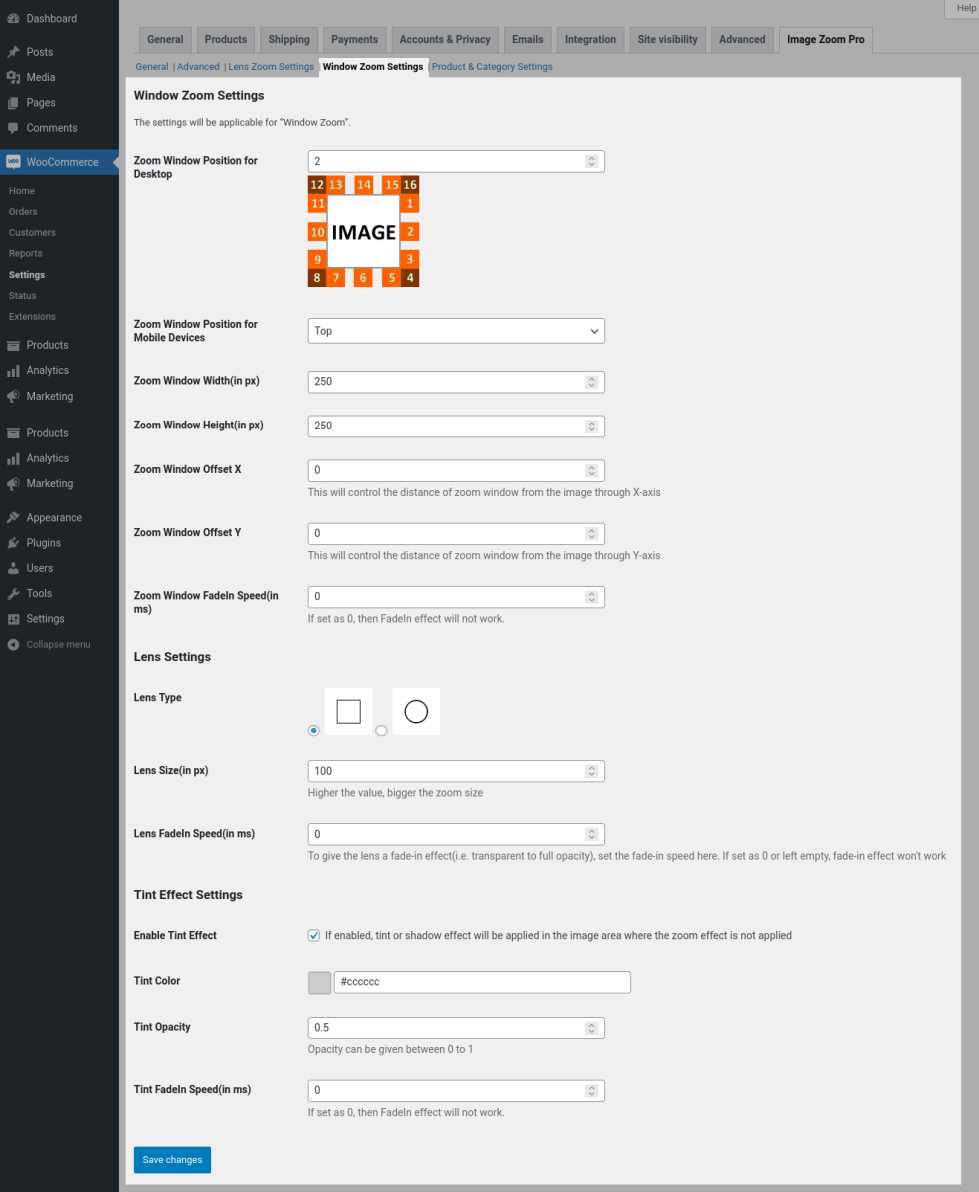Click the second Marketing megaphone icon
The image size is (979, 1192).
13,483
